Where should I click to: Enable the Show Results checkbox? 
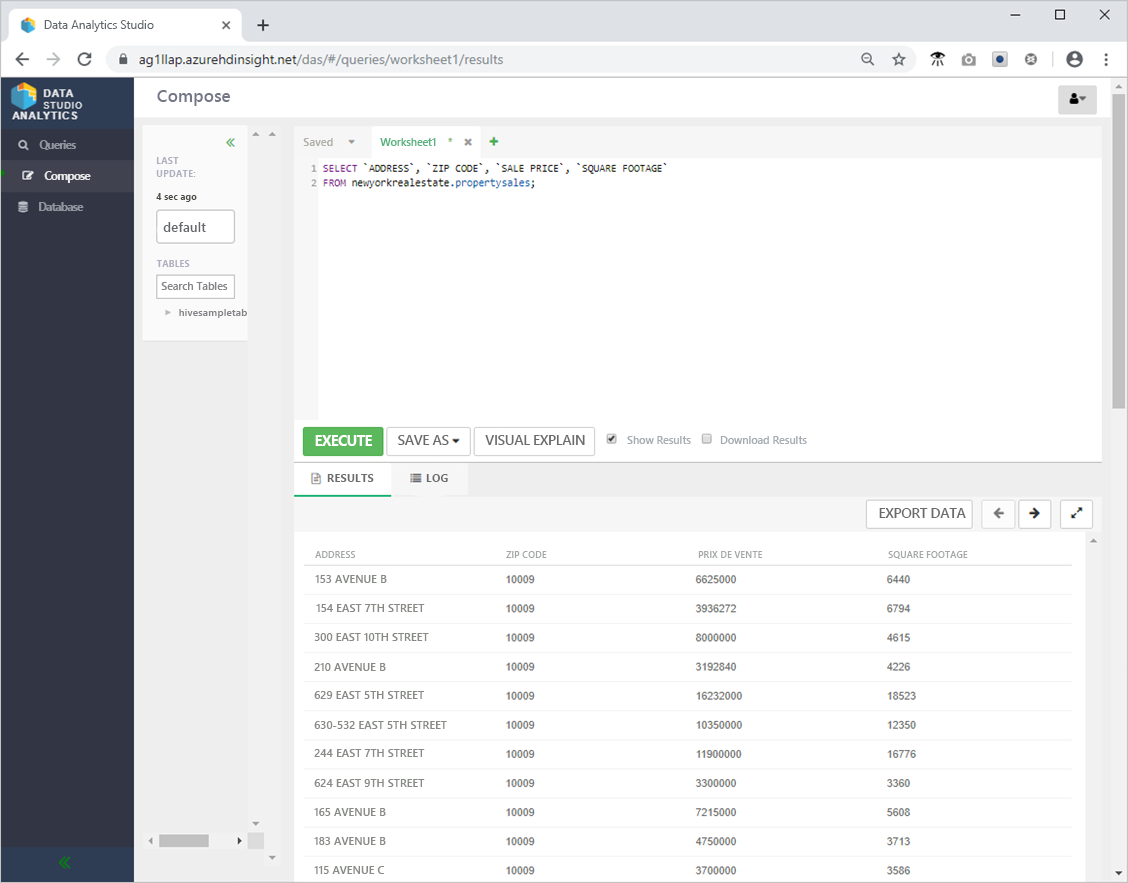[x=611, y=439]
